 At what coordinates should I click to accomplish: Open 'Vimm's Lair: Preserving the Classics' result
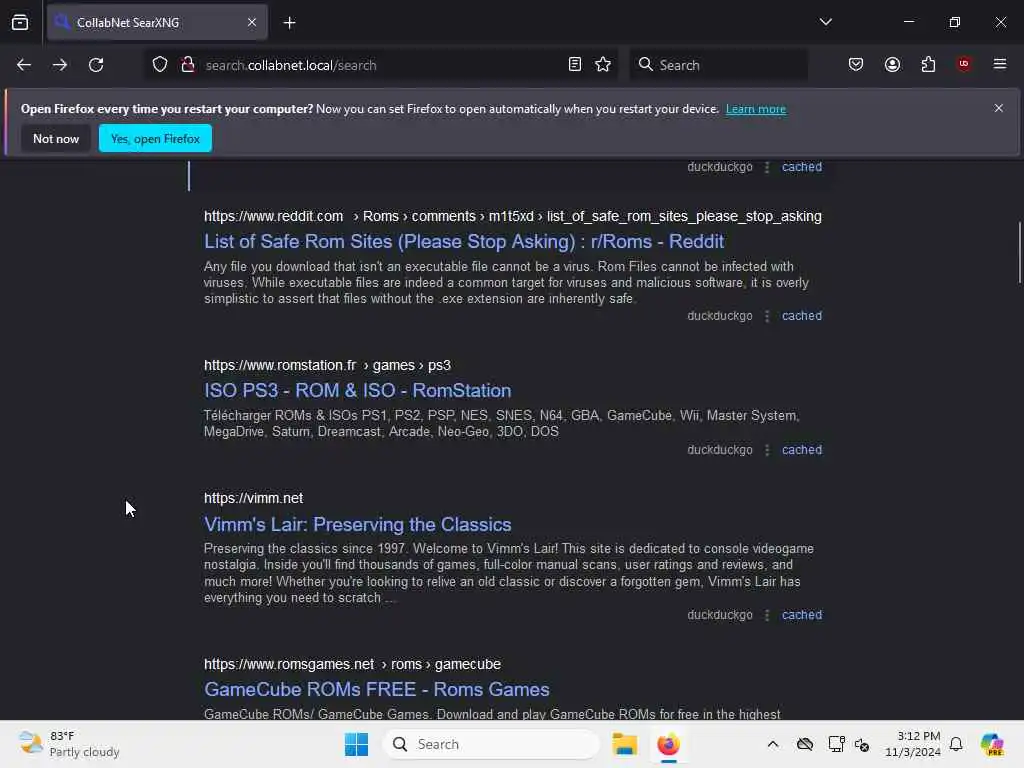357,524
